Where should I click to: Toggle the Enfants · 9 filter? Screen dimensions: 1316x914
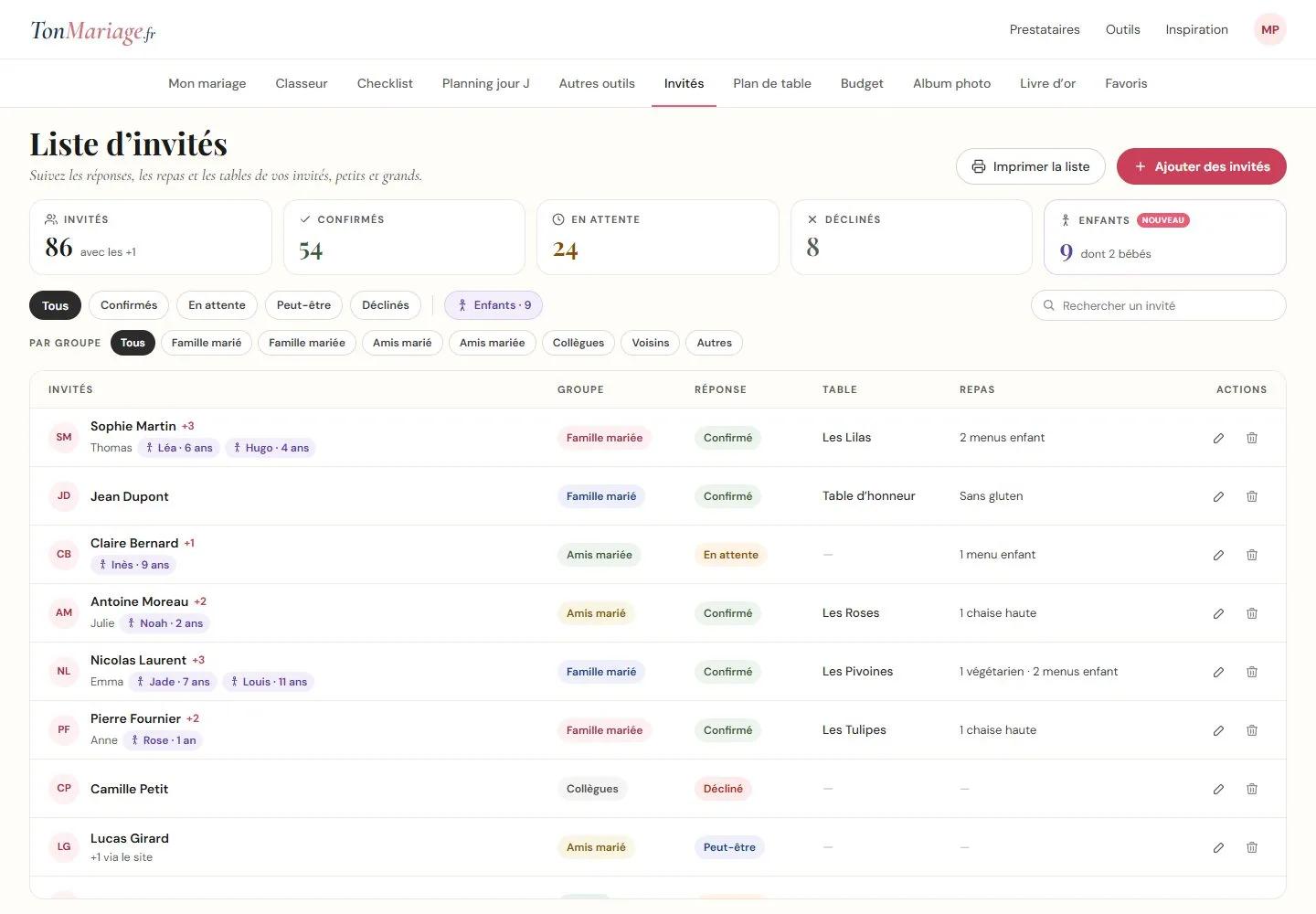[x=493, y=305]
